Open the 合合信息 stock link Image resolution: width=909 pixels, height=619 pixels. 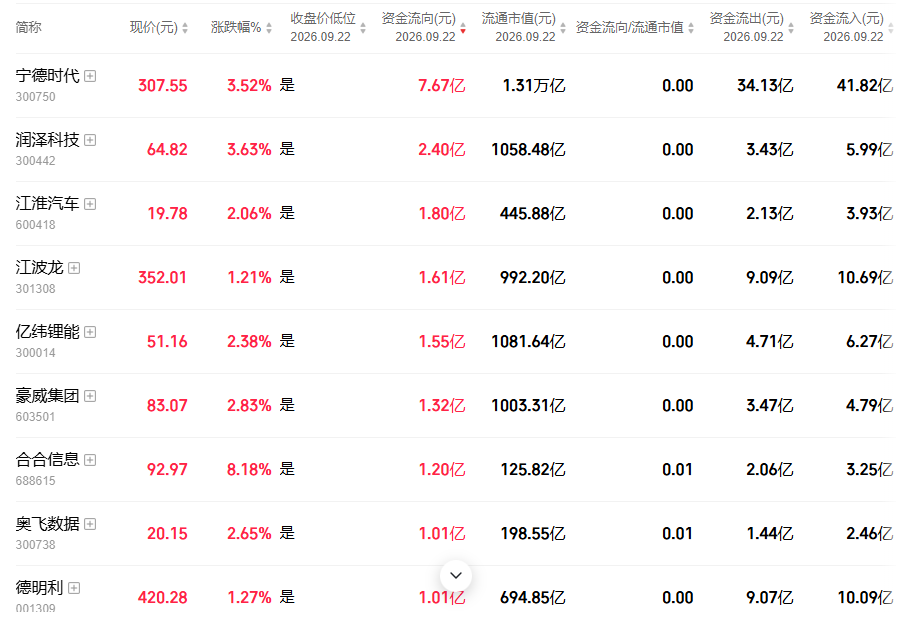point(48,460)
